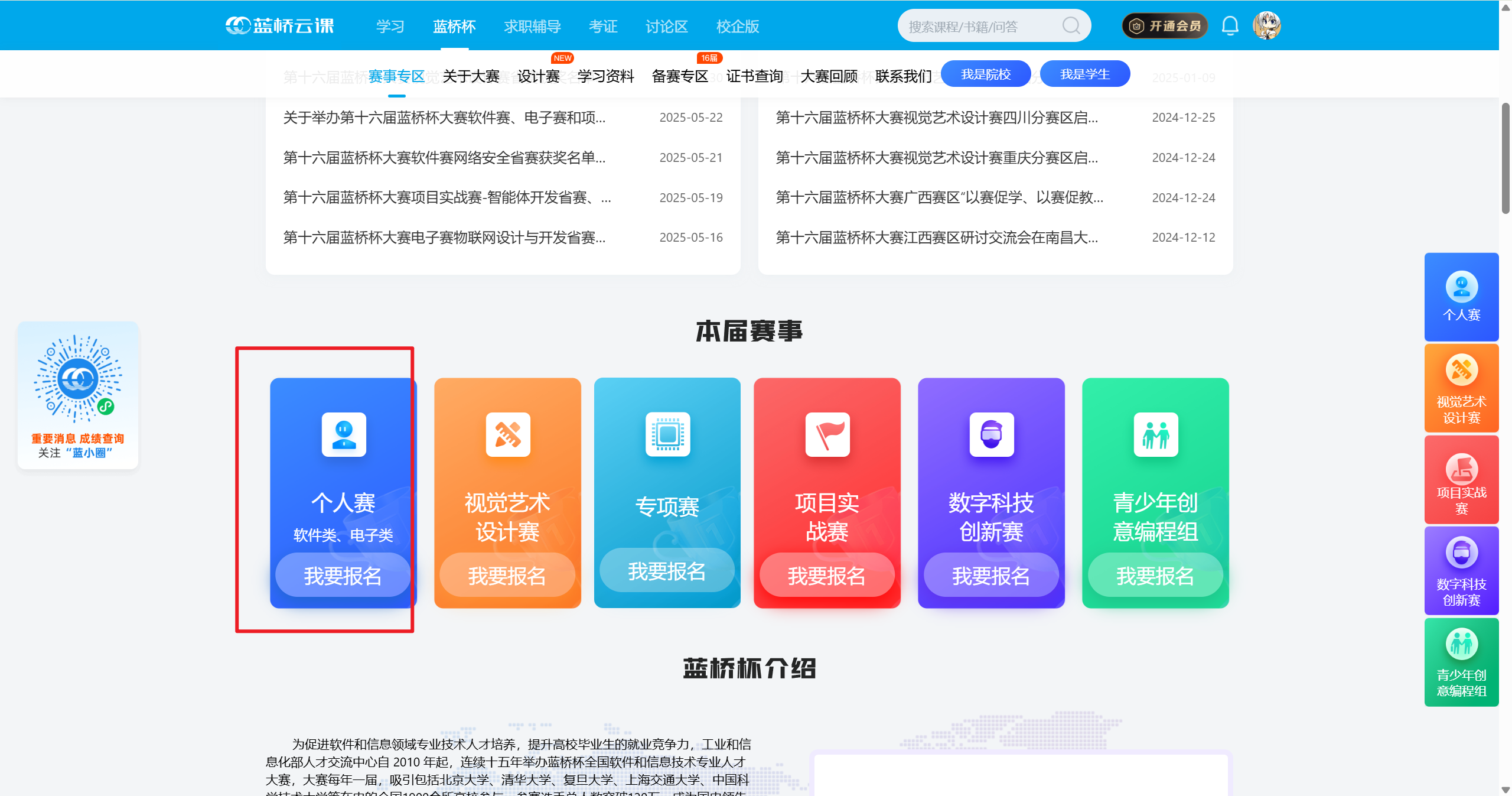Click 我要报名 on the 个人赛 card
The width and height of the screenshot is (1512, 796).
(x=343, y=575)
